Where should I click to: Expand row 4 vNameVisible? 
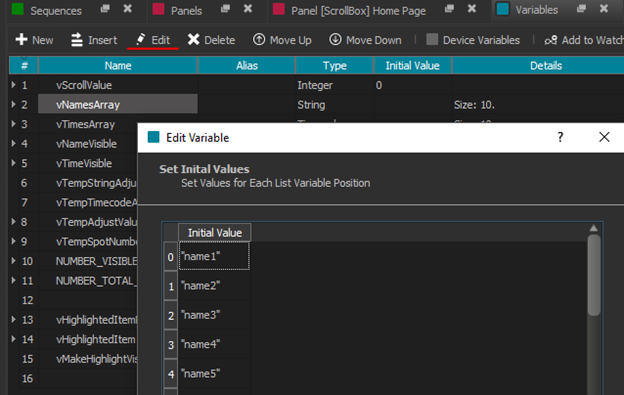point(14,143)
